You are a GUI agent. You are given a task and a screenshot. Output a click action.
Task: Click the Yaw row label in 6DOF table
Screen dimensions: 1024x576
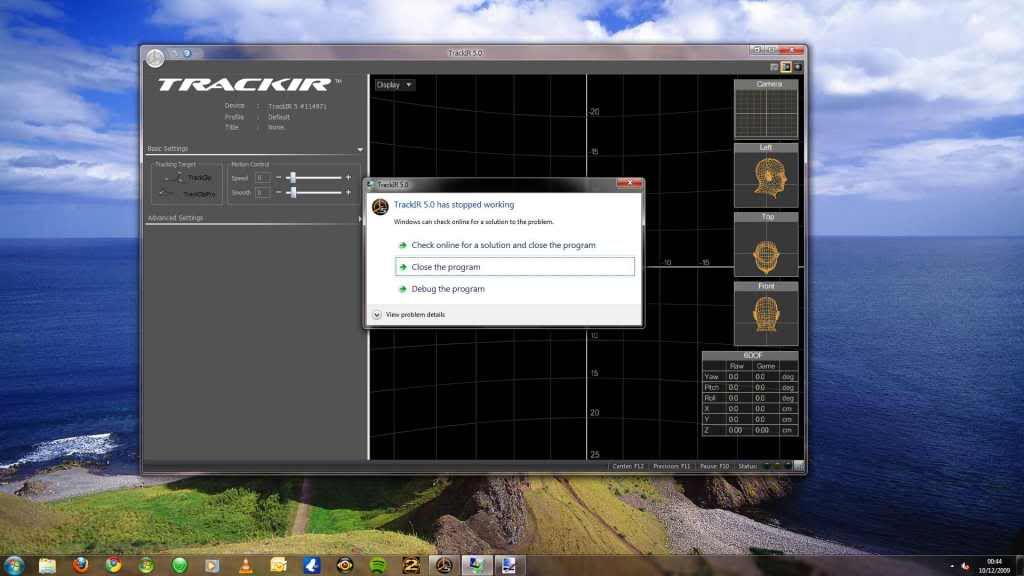[x=712, y=377]
